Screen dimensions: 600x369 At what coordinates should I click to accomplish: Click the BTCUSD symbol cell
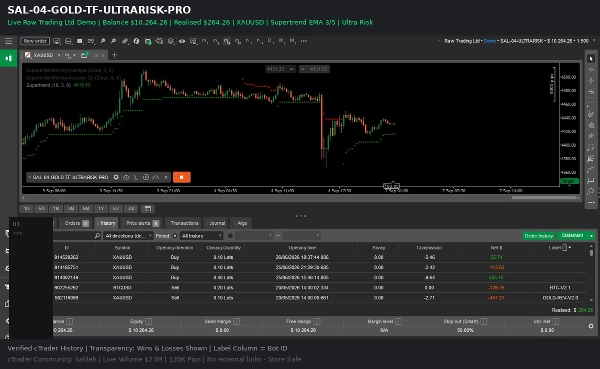[122, 287]
